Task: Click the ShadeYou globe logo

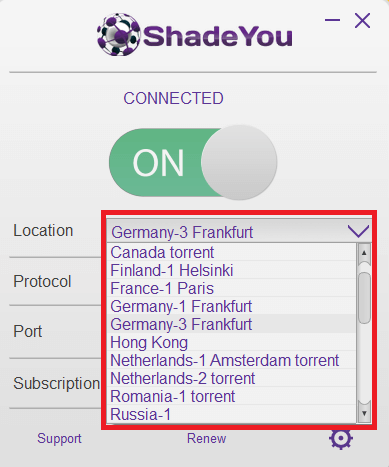Action: (119, 35)
